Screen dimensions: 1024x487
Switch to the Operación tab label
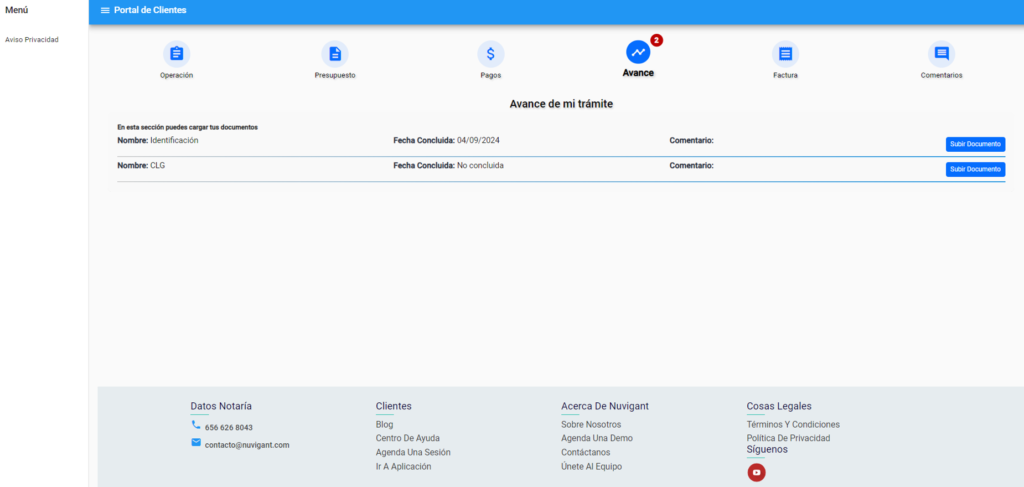(x=176, y=76)
